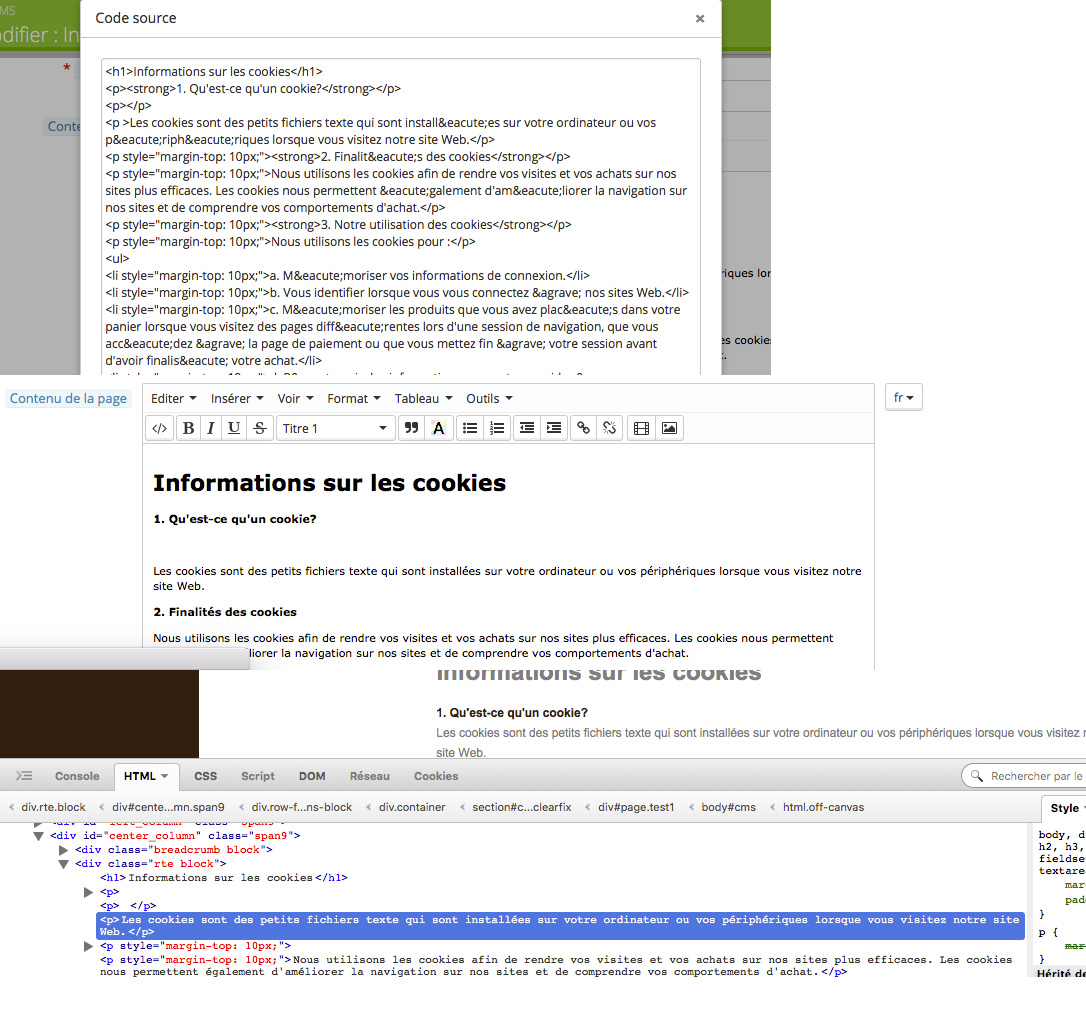
Task: Switch to the Cookies tab
Action: 436,776
